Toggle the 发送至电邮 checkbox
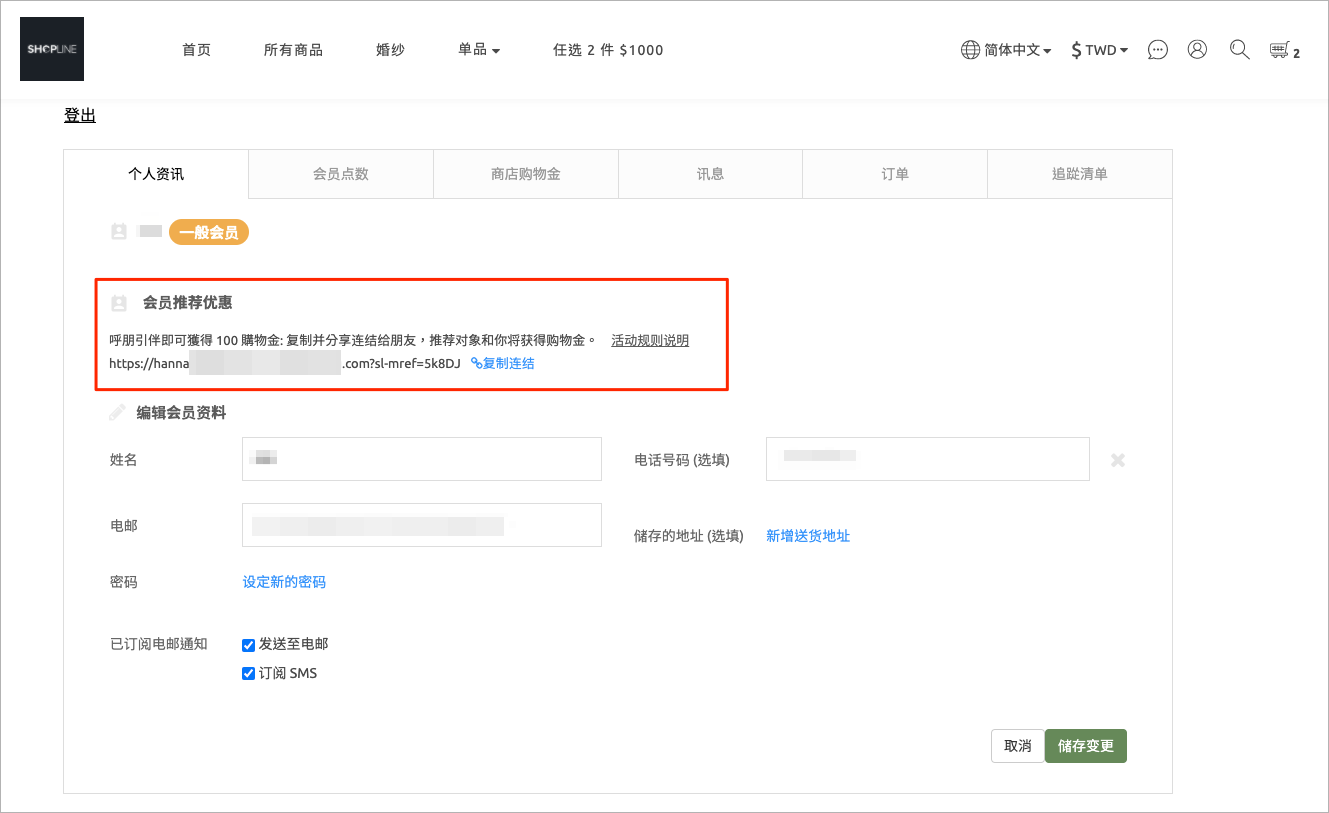The image size is (1329, 813). 249,645
